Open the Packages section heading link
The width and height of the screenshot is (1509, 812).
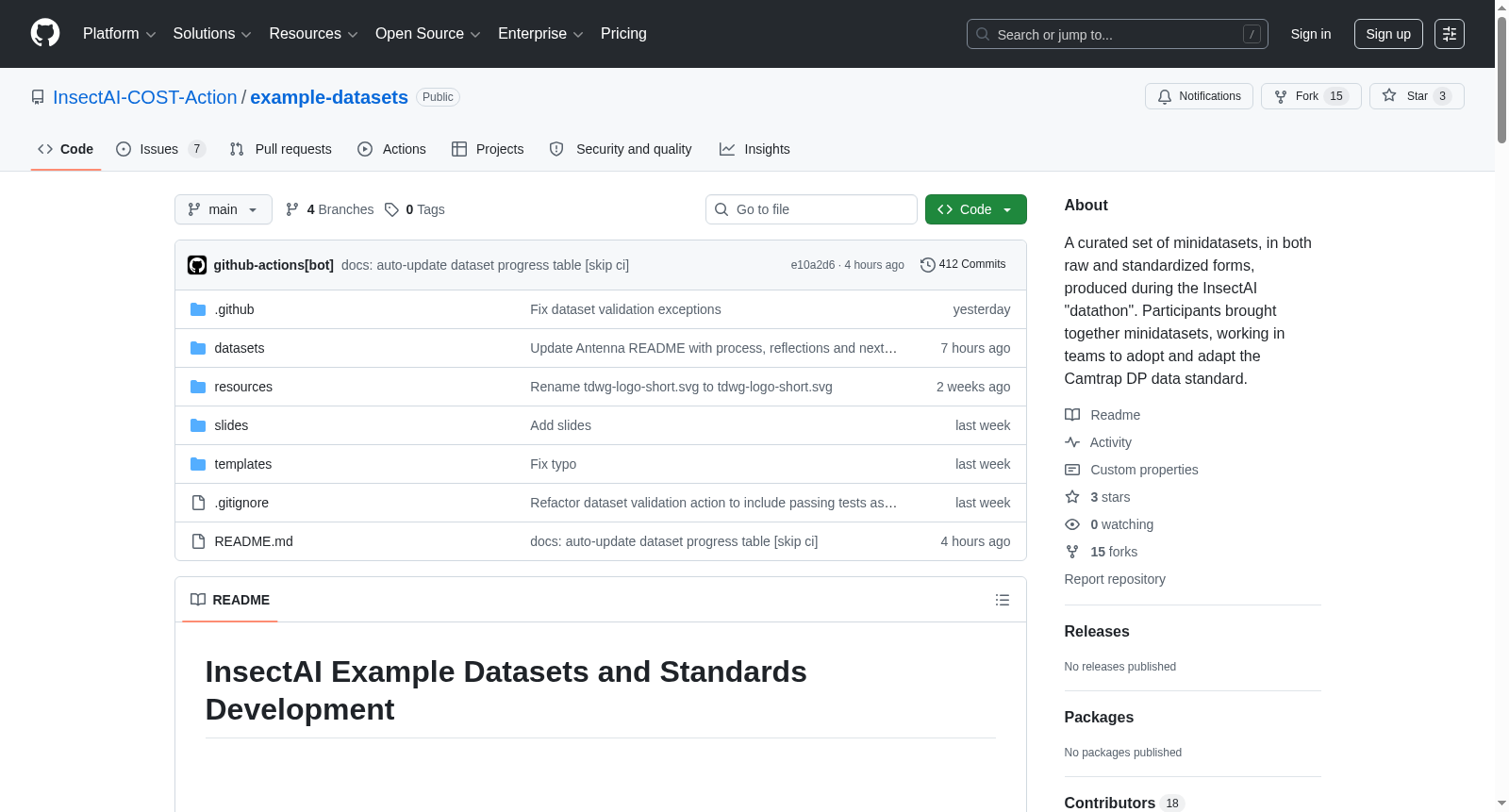coord(1099,718)
